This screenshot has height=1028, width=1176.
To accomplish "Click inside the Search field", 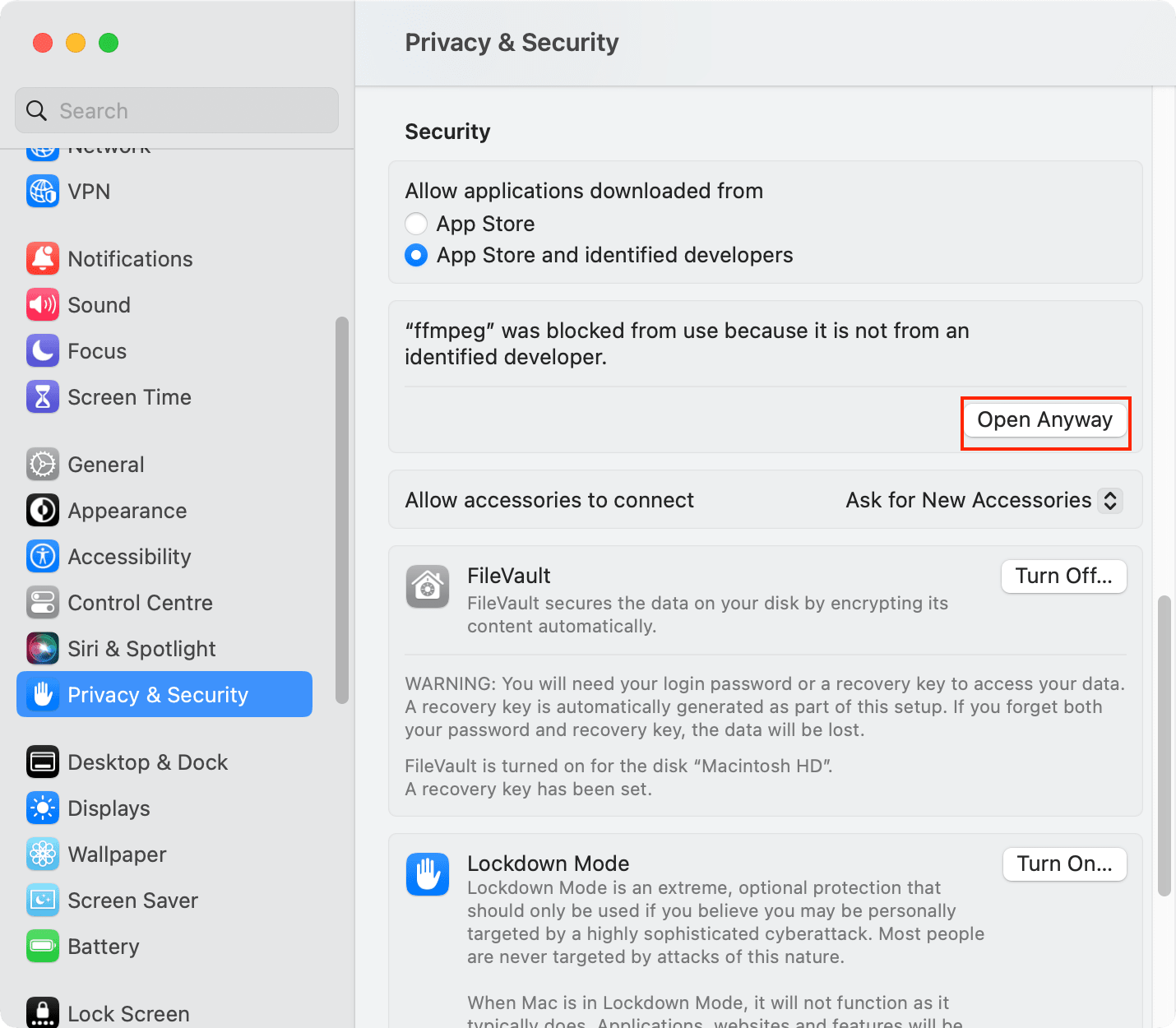I will tap(176, 110).
